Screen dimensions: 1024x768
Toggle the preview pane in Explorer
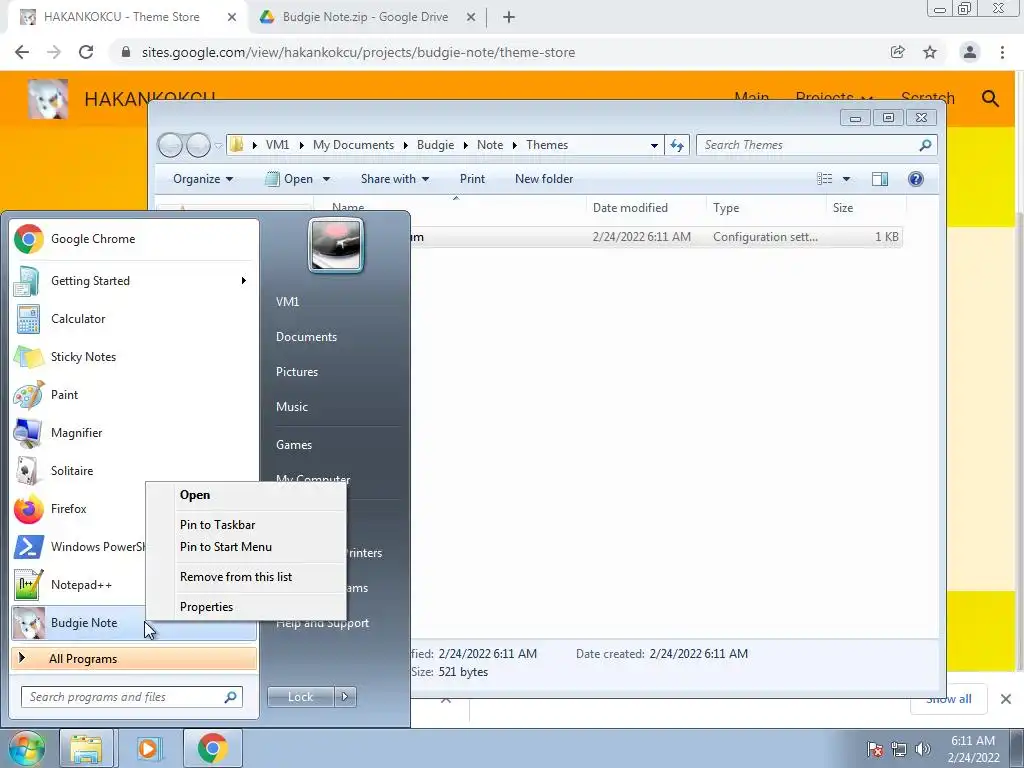pyautogui.click(x=880, y=179)
